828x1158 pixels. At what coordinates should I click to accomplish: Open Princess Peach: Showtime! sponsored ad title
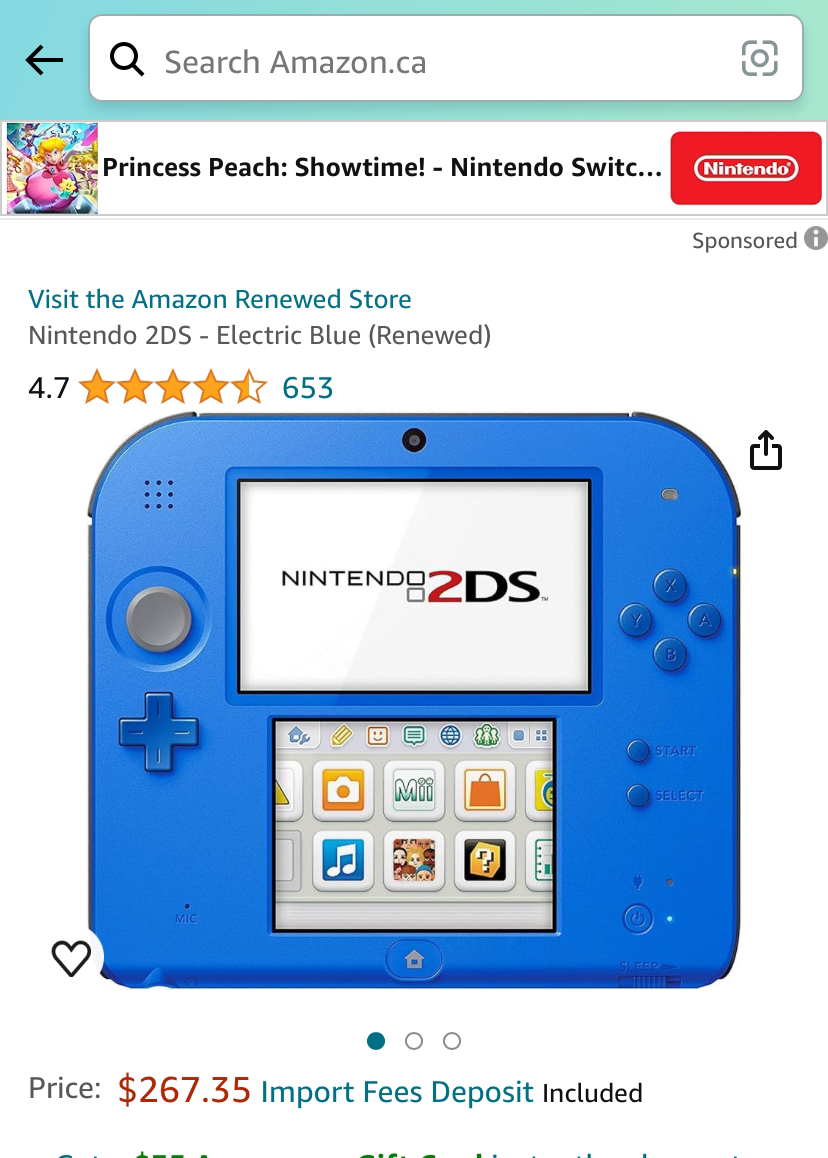coord(382,168)
